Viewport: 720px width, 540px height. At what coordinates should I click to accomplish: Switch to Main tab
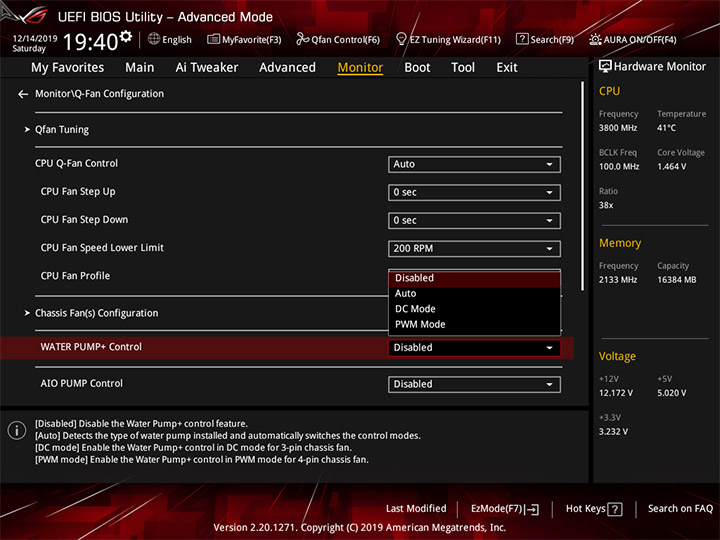[x=140, y=68]
